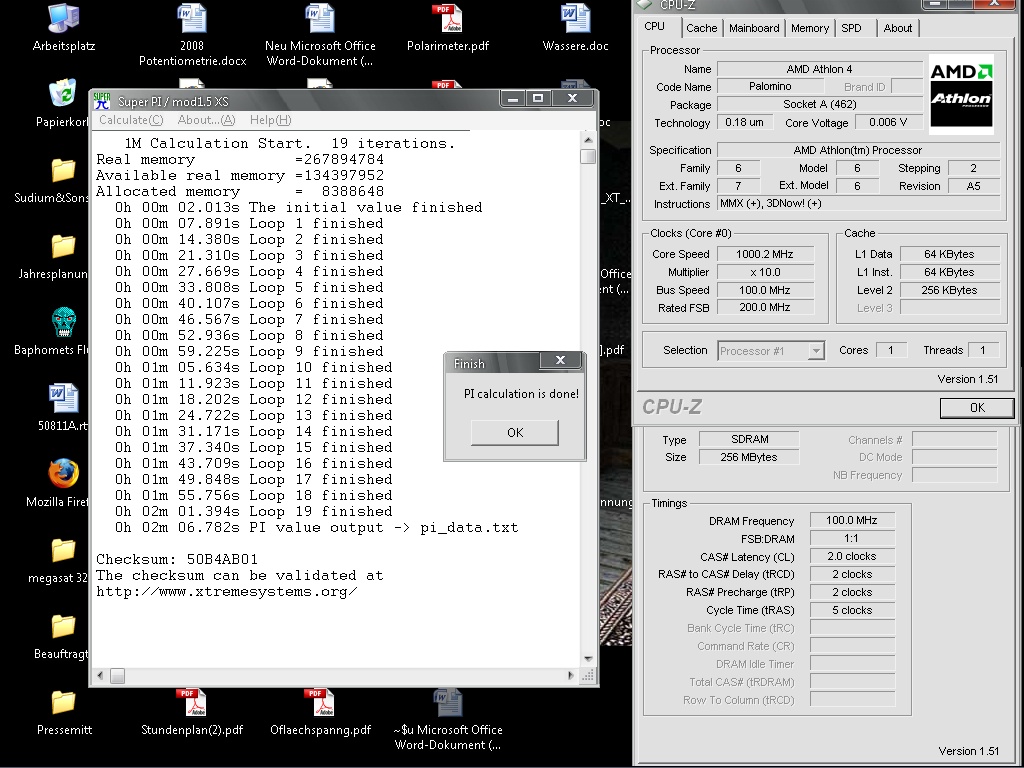Click the Core Speed value 1000.2 MHz

[x=765, y=254]
